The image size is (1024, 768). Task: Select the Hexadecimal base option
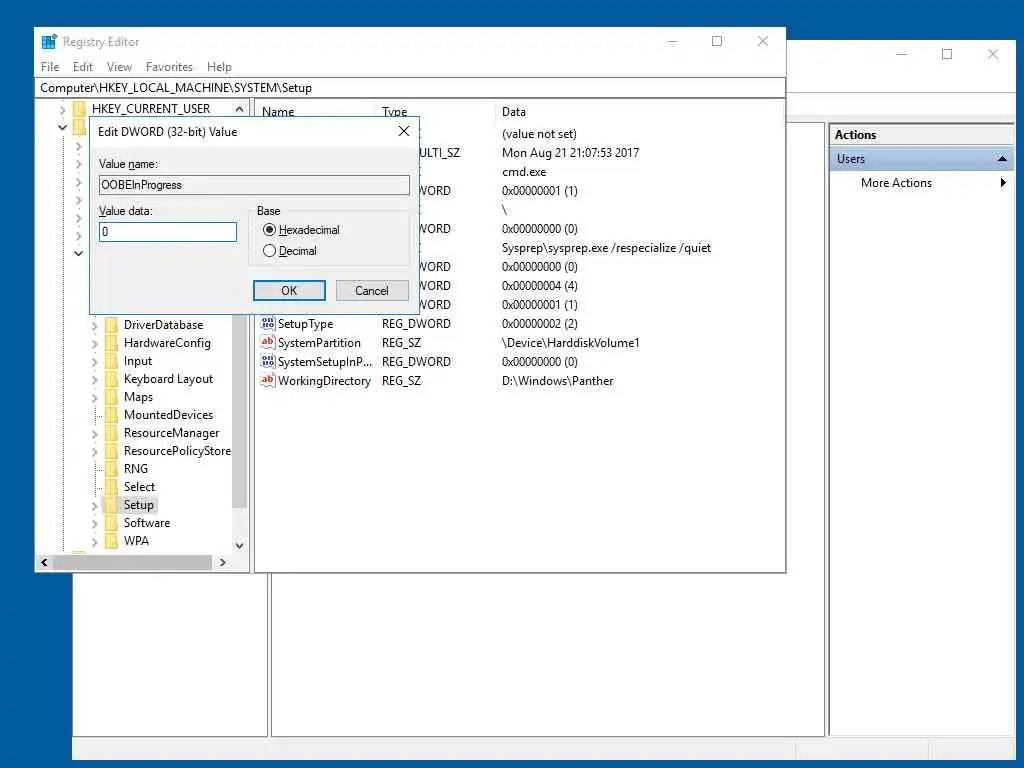click(x=269, y=230)
